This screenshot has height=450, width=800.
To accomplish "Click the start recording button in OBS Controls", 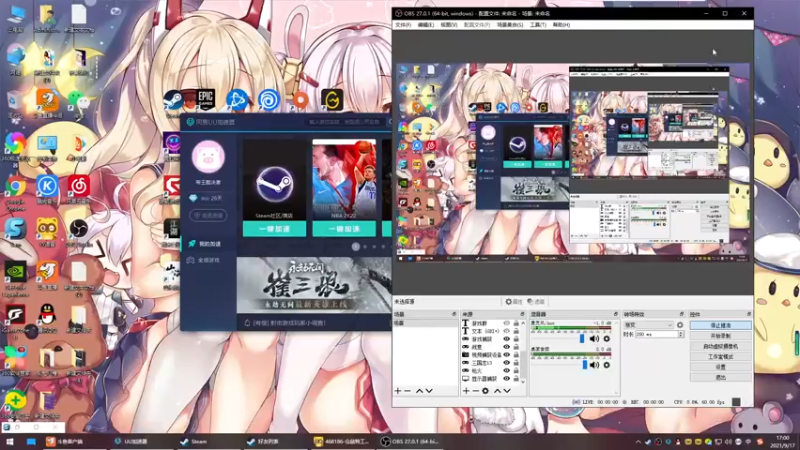I will [x=720, y=336].
